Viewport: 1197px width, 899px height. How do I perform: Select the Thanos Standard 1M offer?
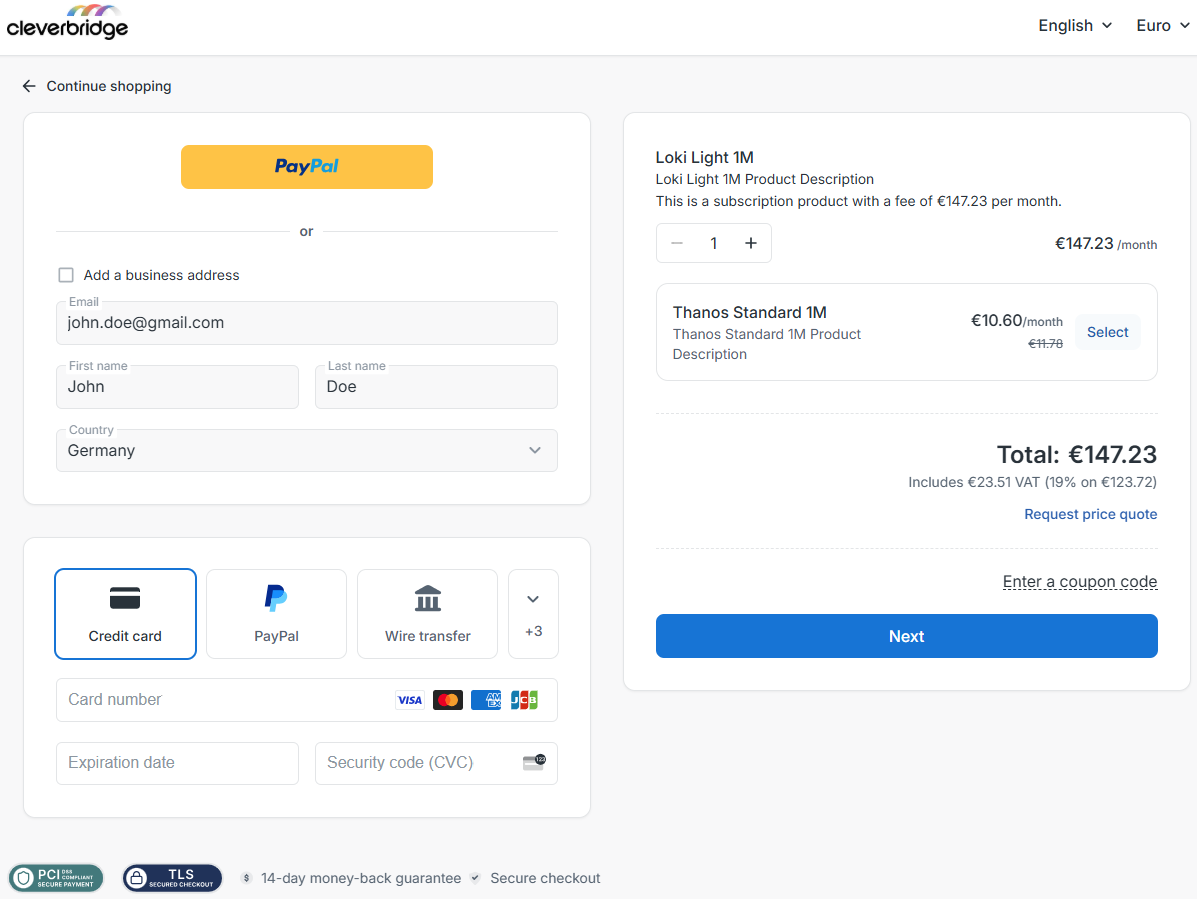(x=1108, y=332)
